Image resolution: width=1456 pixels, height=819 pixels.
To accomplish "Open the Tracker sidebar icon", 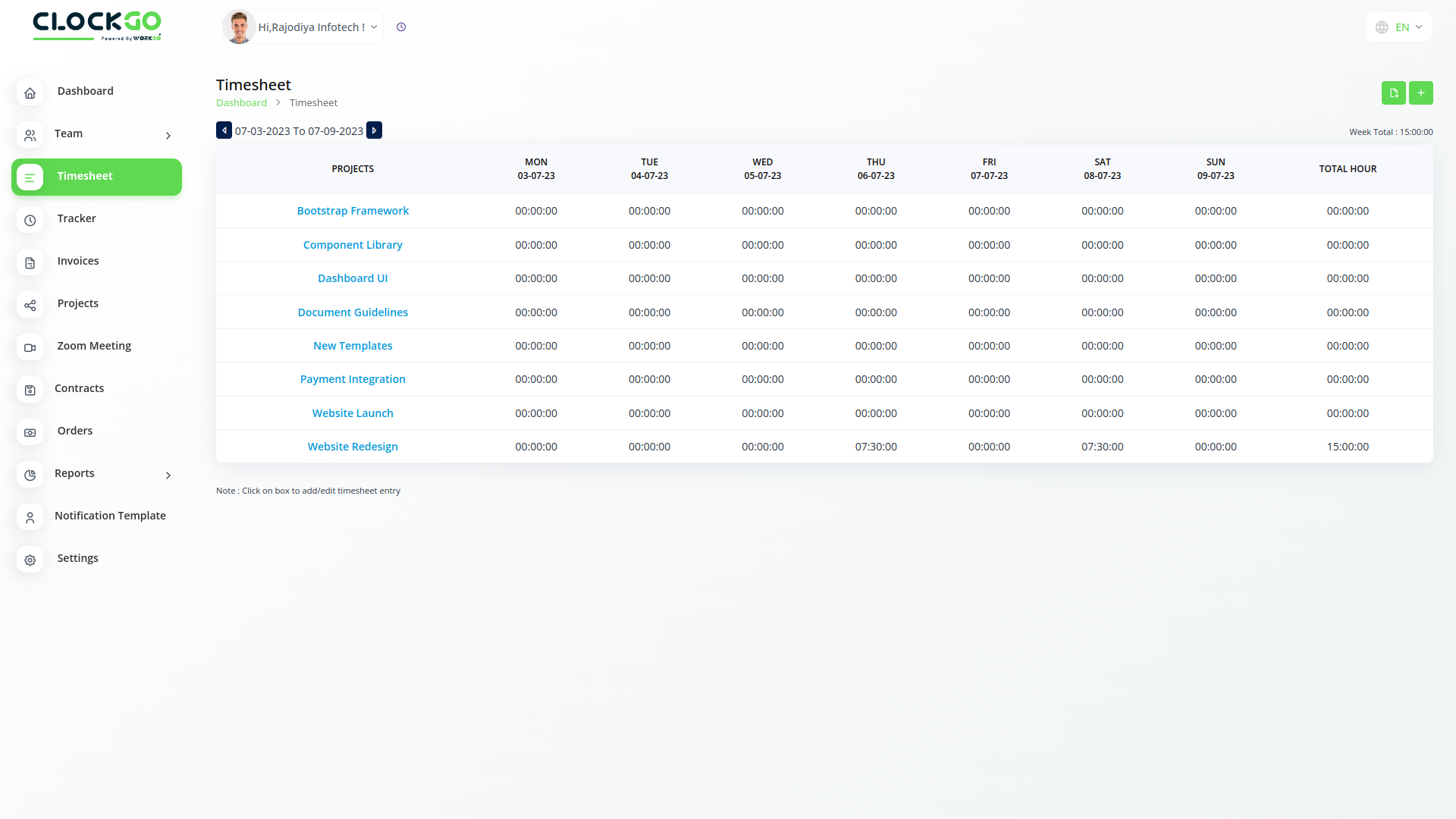I will (x=30, y=220).
